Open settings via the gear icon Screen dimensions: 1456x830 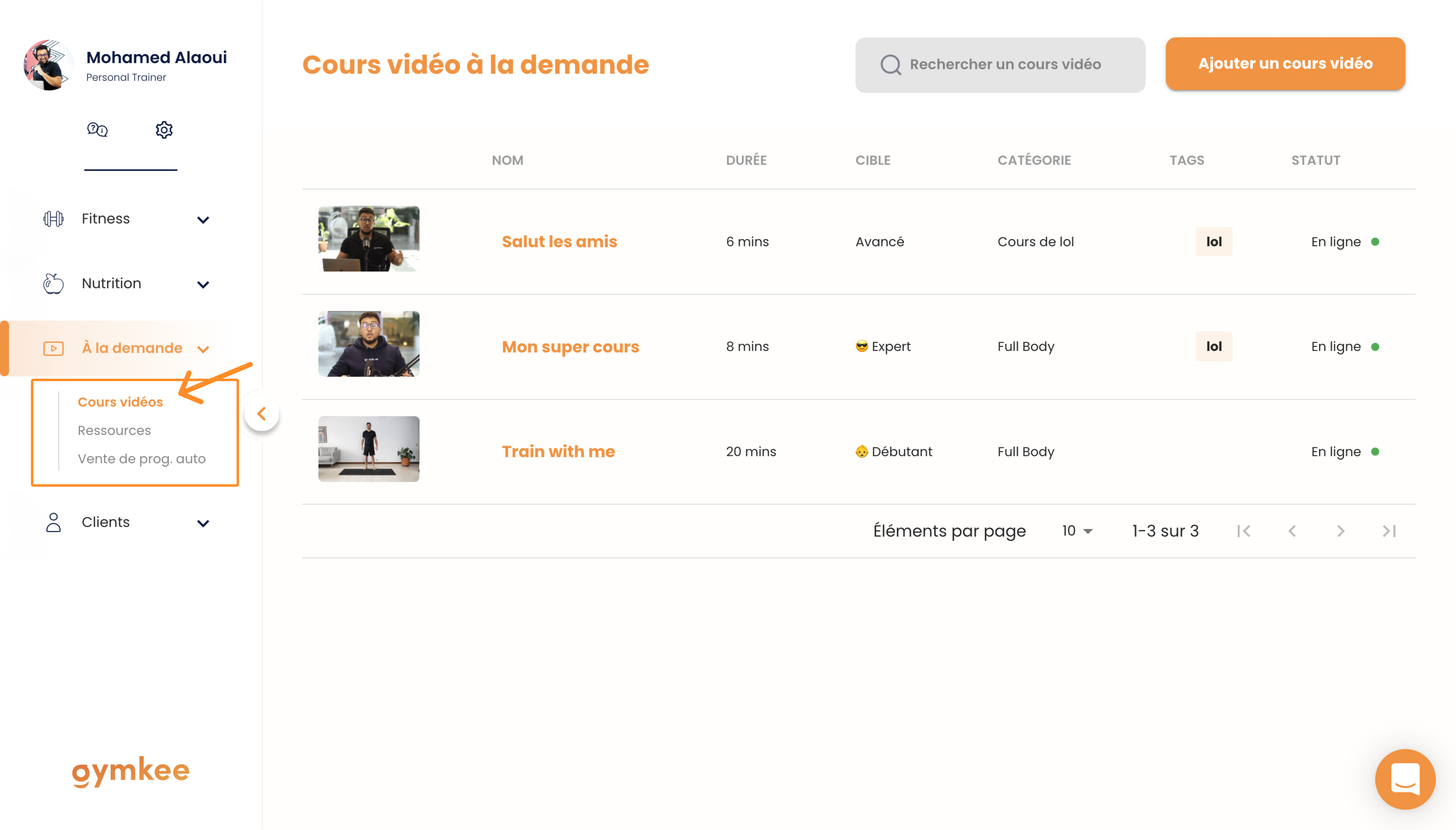tap(164, 130)
